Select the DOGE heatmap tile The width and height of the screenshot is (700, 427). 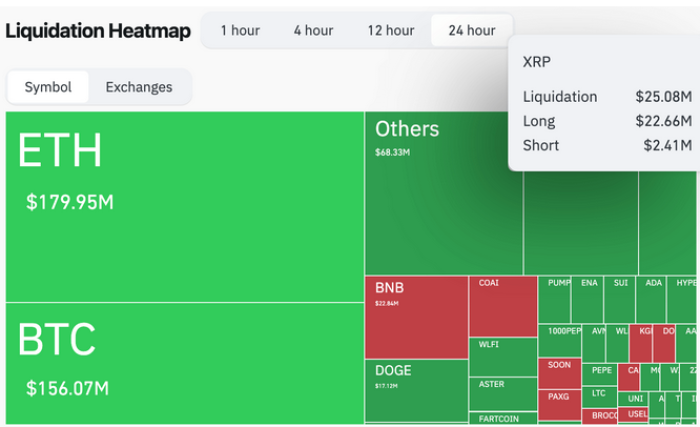coord(416,390)
